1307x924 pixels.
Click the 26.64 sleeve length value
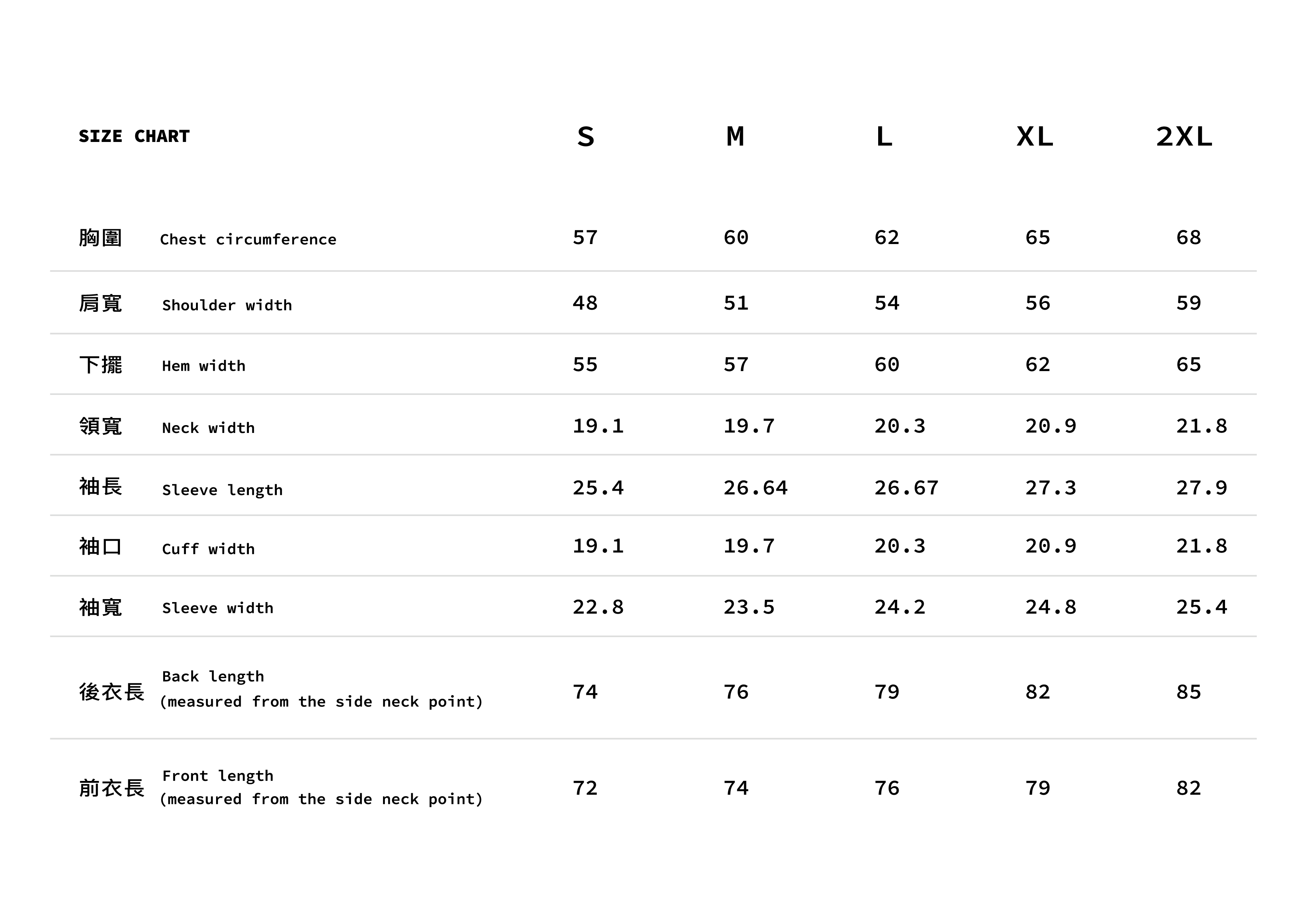[755, 488]
